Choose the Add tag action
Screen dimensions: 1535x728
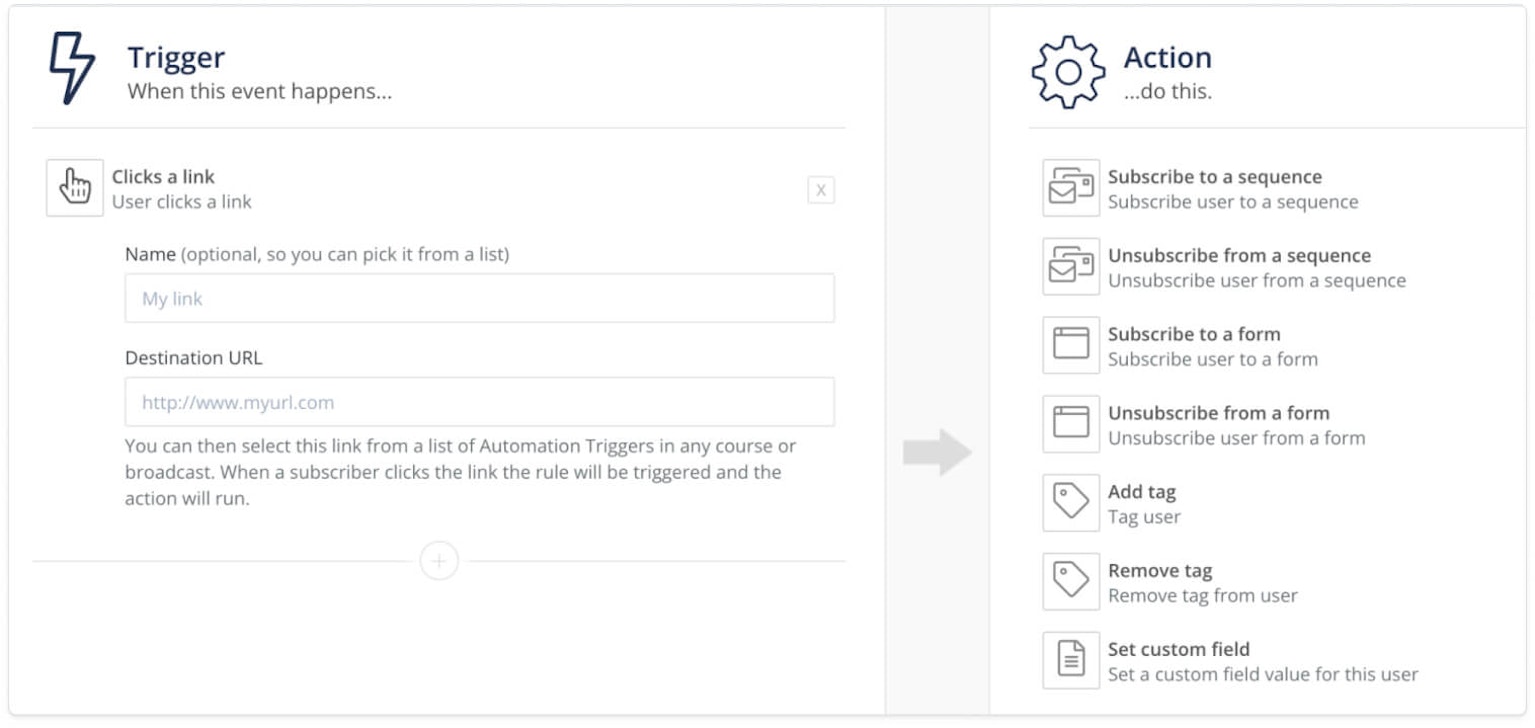coord(1141,492)
